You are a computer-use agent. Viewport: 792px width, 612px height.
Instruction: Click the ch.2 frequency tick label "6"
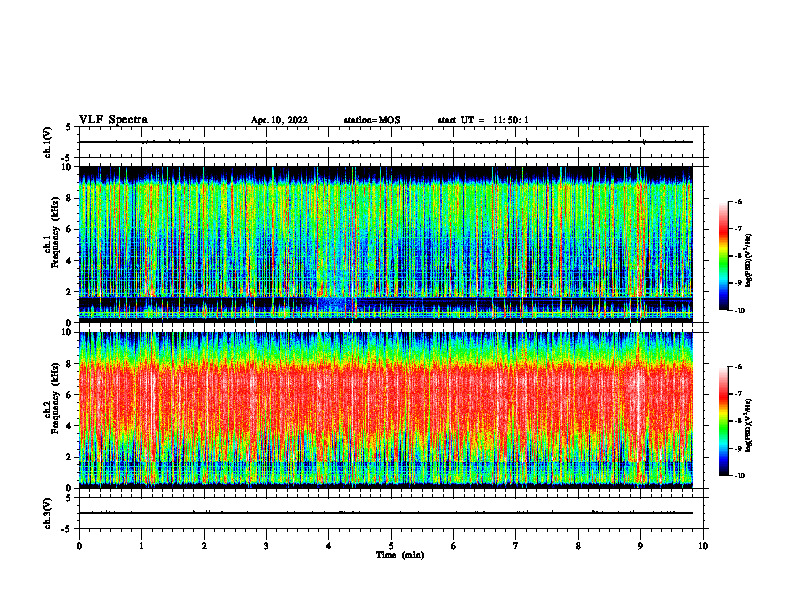click(70, 395)
